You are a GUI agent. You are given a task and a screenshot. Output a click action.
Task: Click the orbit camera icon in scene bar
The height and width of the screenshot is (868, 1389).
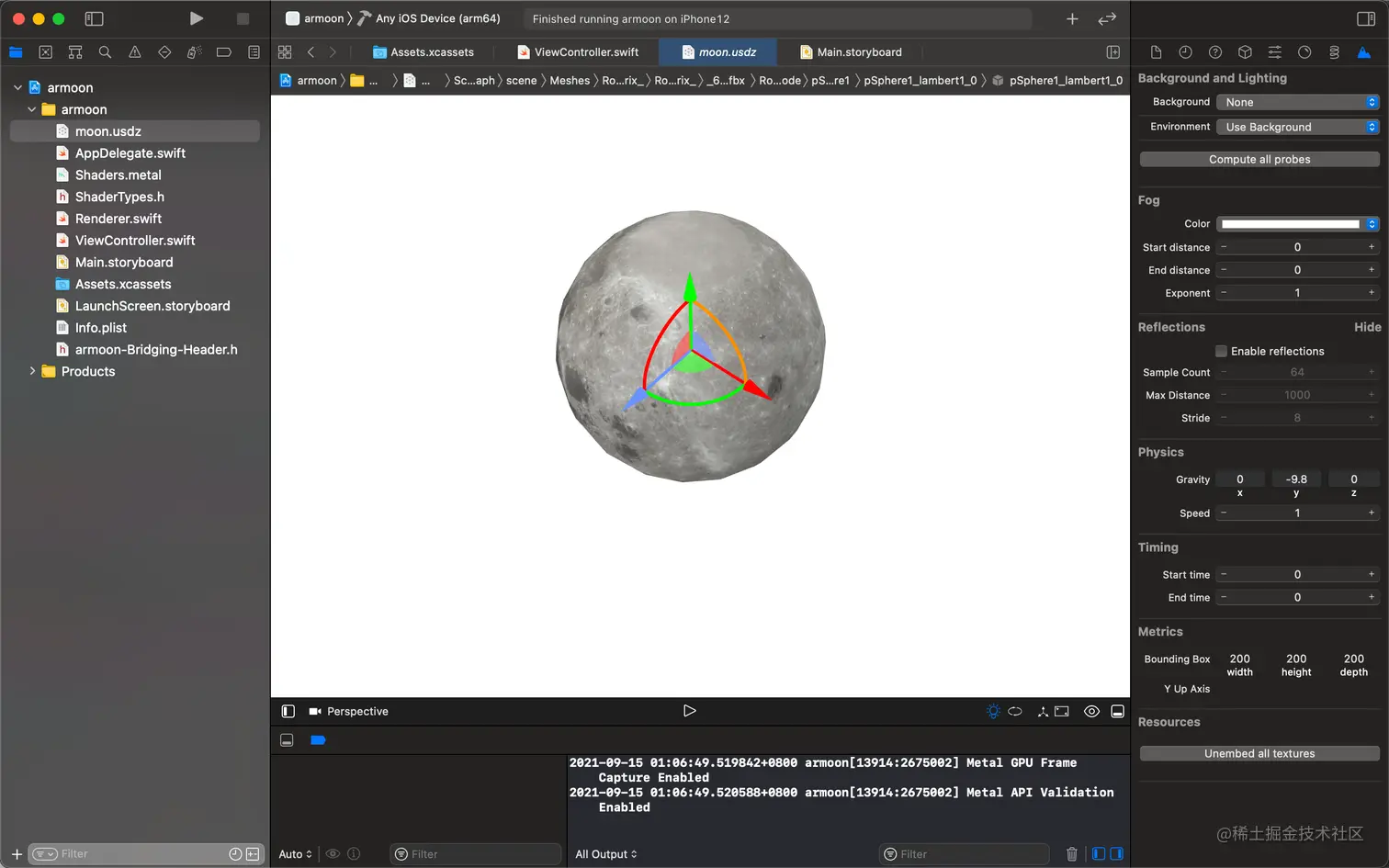click(x=1015, y=711)
